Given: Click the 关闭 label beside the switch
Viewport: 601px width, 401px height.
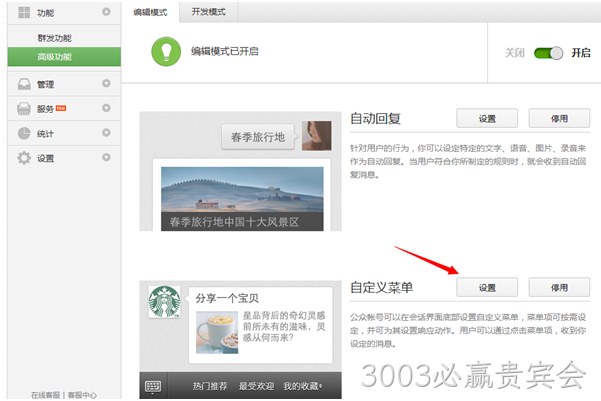Looking at the screenshot, I should 514,53.
